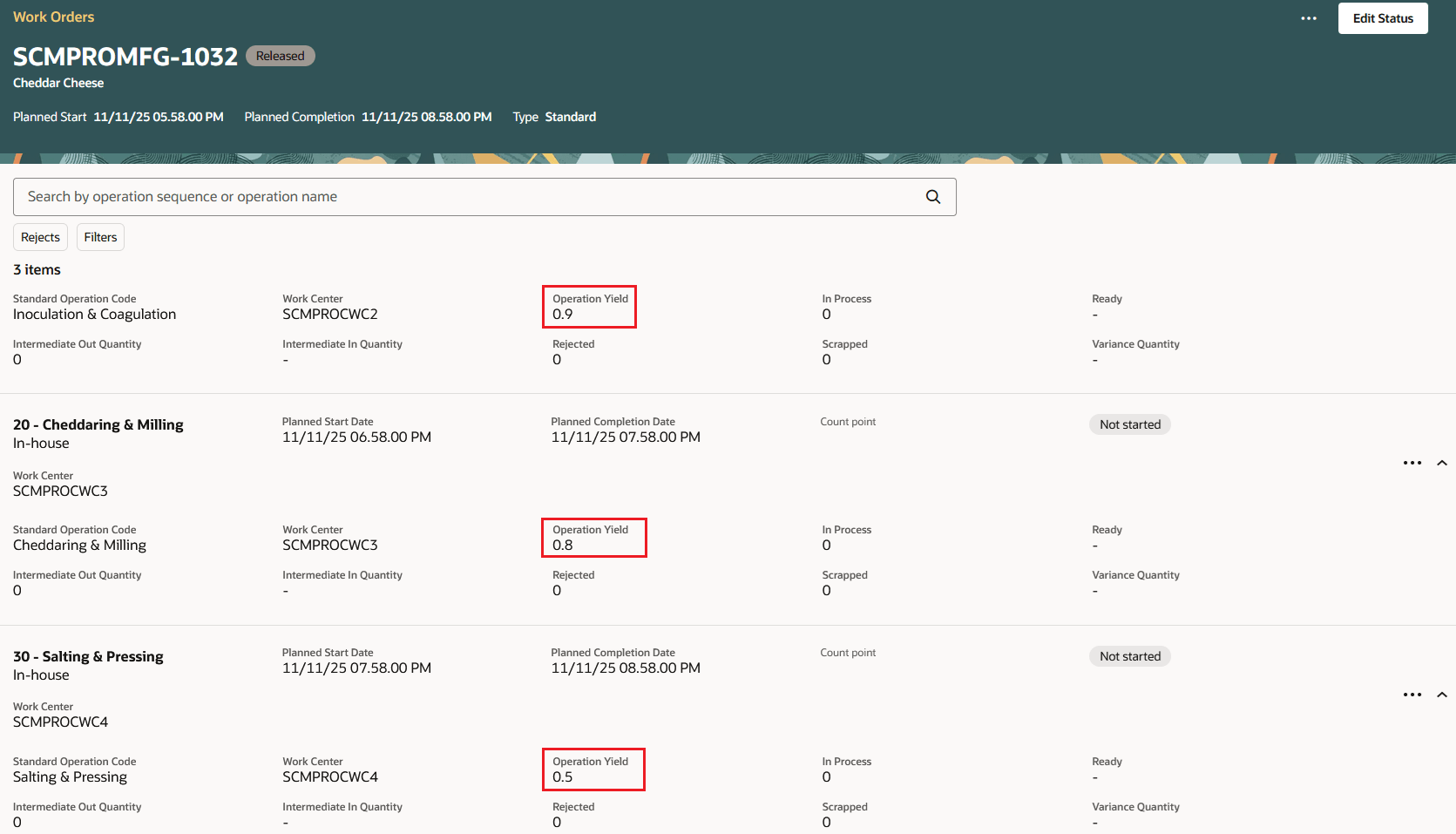
Task: Collapse the Salting & Pressing operation section
Action: coord(1443,695)
